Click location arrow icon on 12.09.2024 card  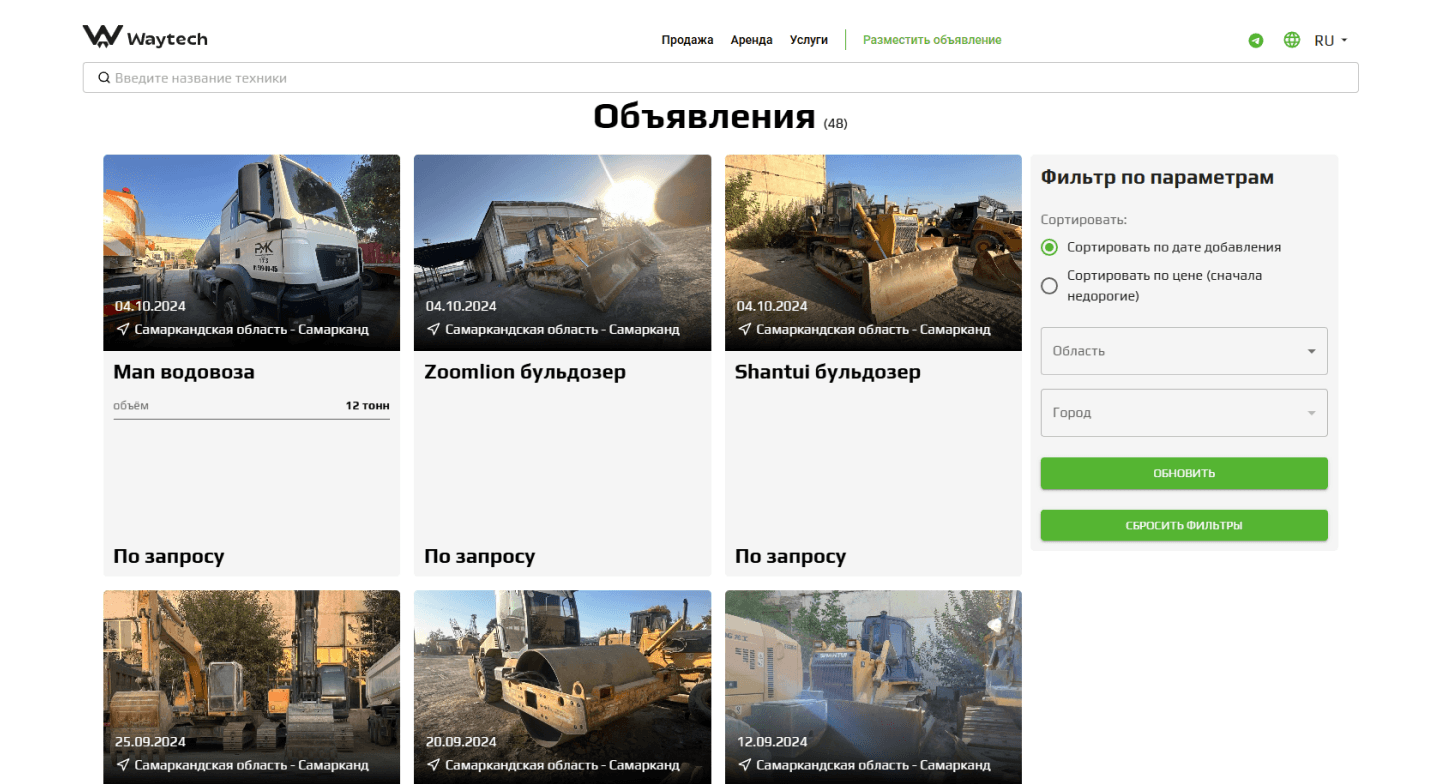point(744,765)
